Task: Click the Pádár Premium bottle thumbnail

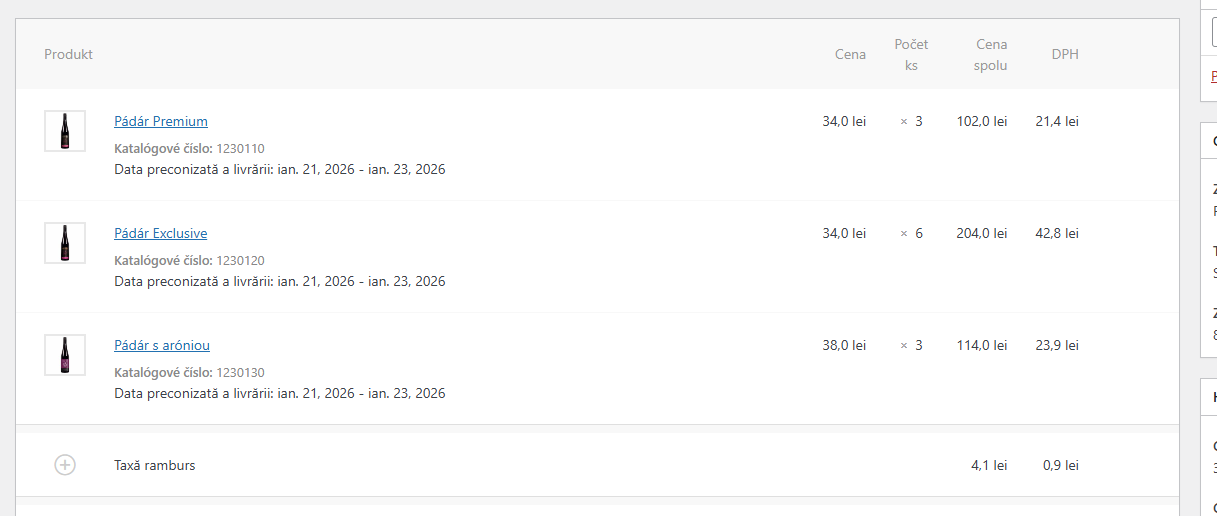Action: coord(65,131)
